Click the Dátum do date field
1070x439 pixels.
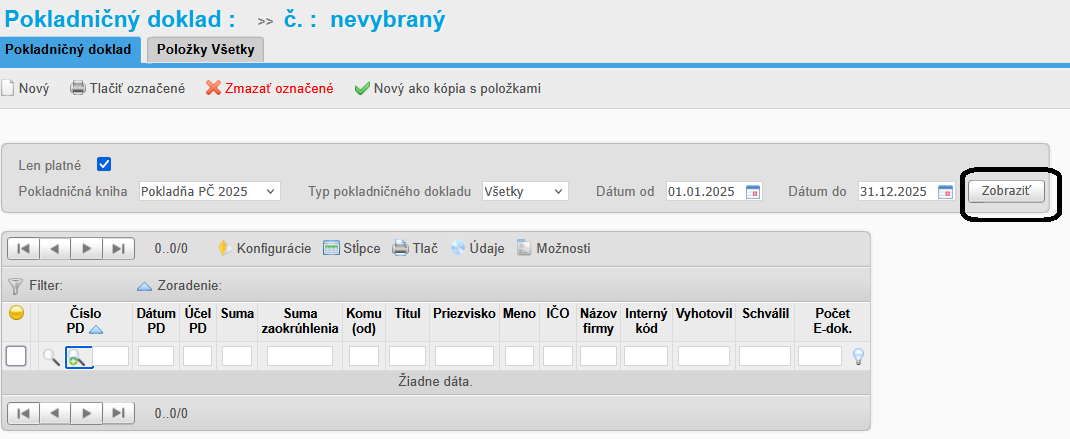[x=898, y=191]
